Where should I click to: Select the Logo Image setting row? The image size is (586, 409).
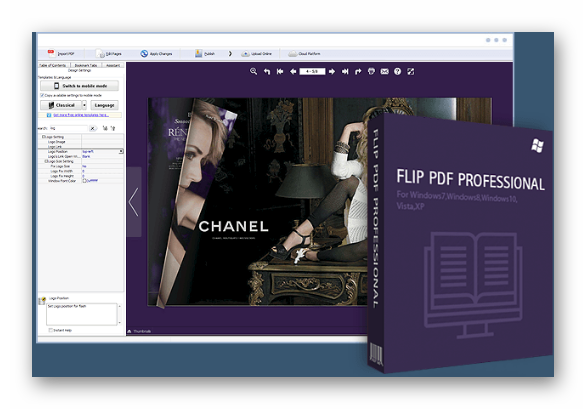point(81,142)
